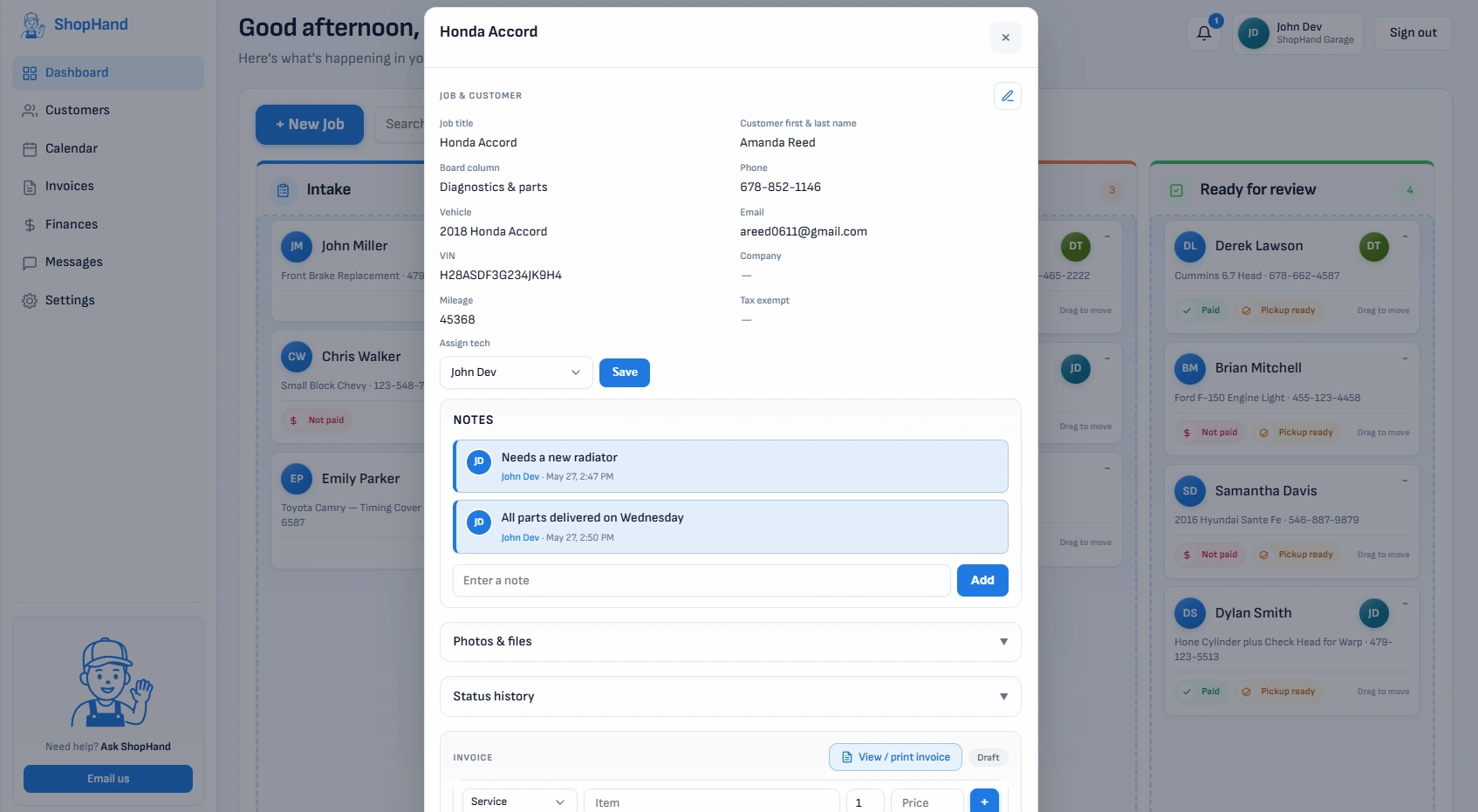Image resolution: width=1478 pixels, height=812 pixels.
Task: Open Customers page
Action: click(108, 111)
